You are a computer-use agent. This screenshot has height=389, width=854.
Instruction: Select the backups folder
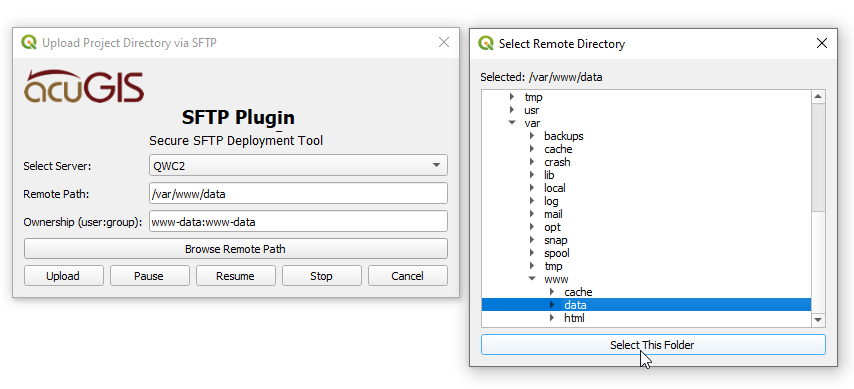[x=564, y=136]
